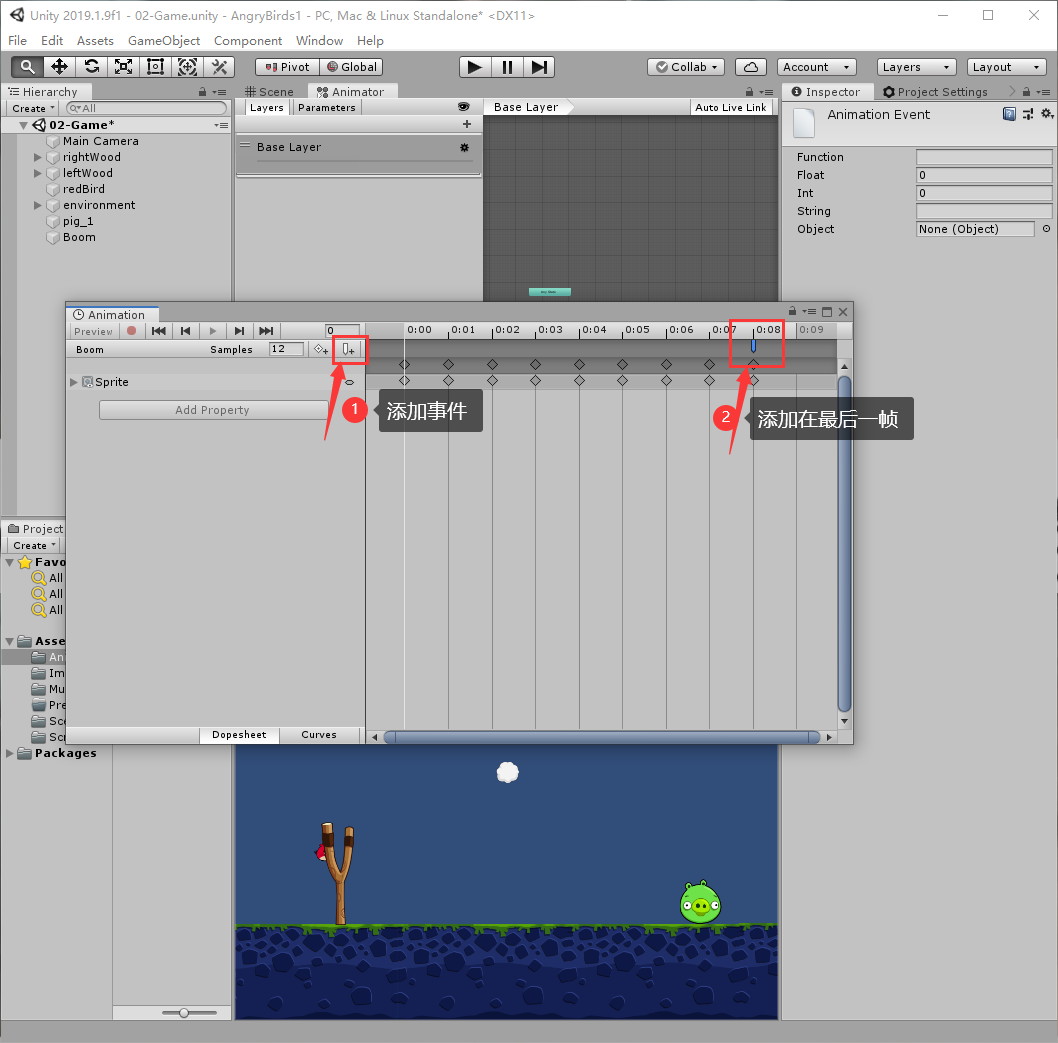Toggle Animator parameters eye visibility
The width and height of the screenshot is (1058, 1043).
[464, 107]
